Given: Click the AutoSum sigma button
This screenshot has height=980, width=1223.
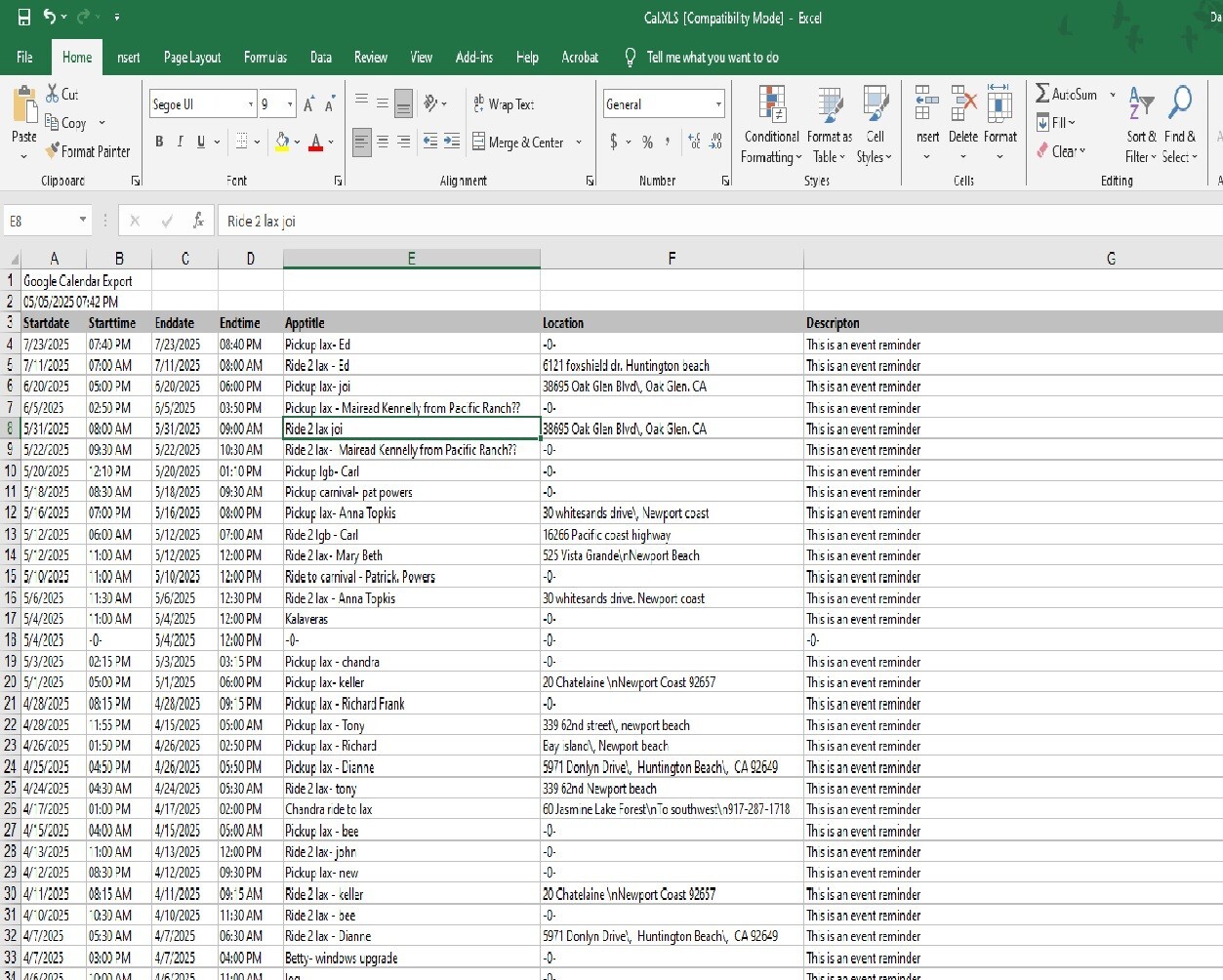Looking at the screenshot, I should (x=1067, y=94).
